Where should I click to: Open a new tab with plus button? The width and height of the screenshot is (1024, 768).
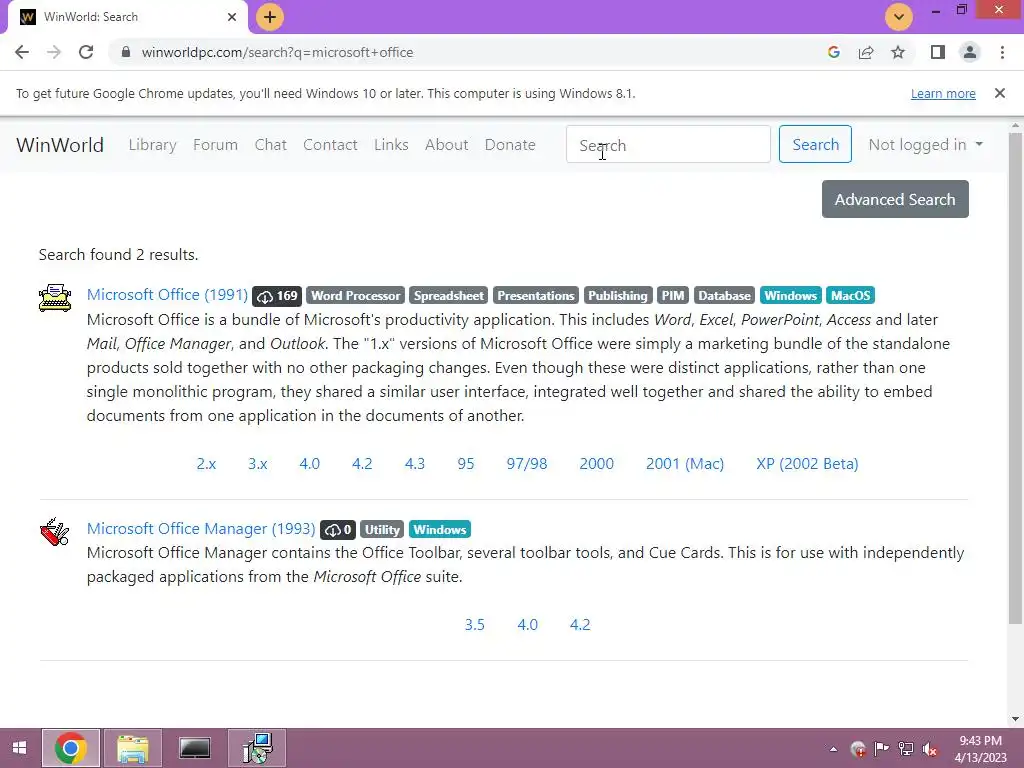point(270,17)
